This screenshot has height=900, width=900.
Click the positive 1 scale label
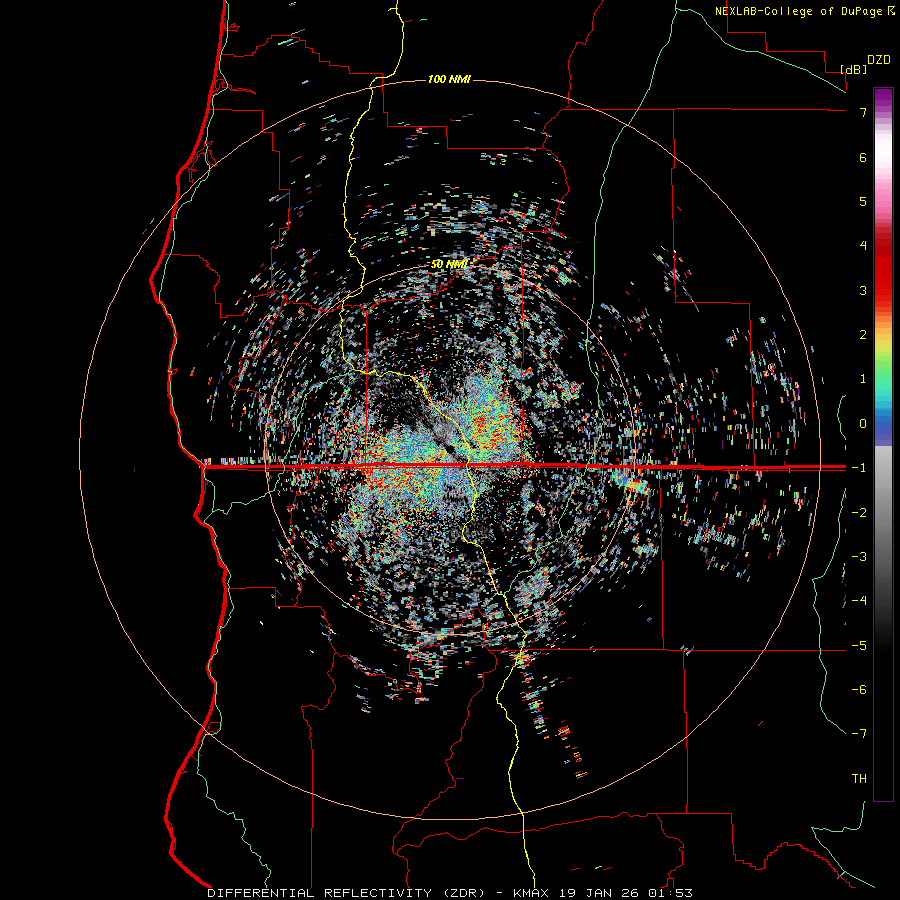tap(863, 379)
